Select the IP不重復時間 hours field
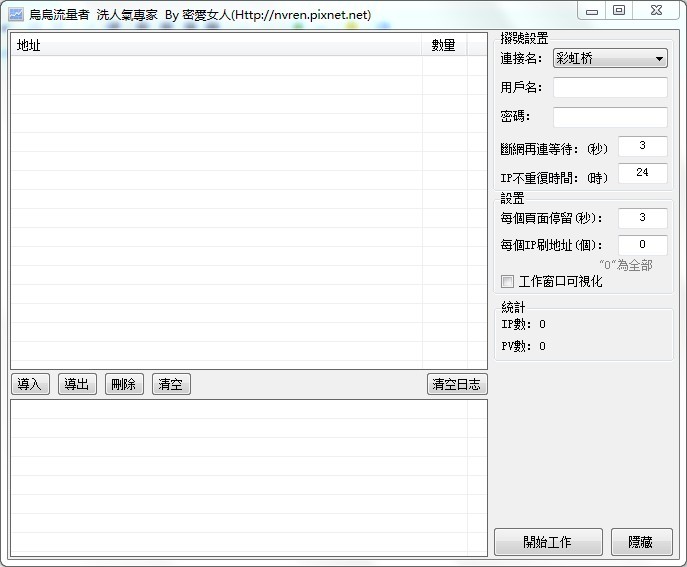This screenshot has width=687, height=567. pyautogui.click(x=643, y=173)
